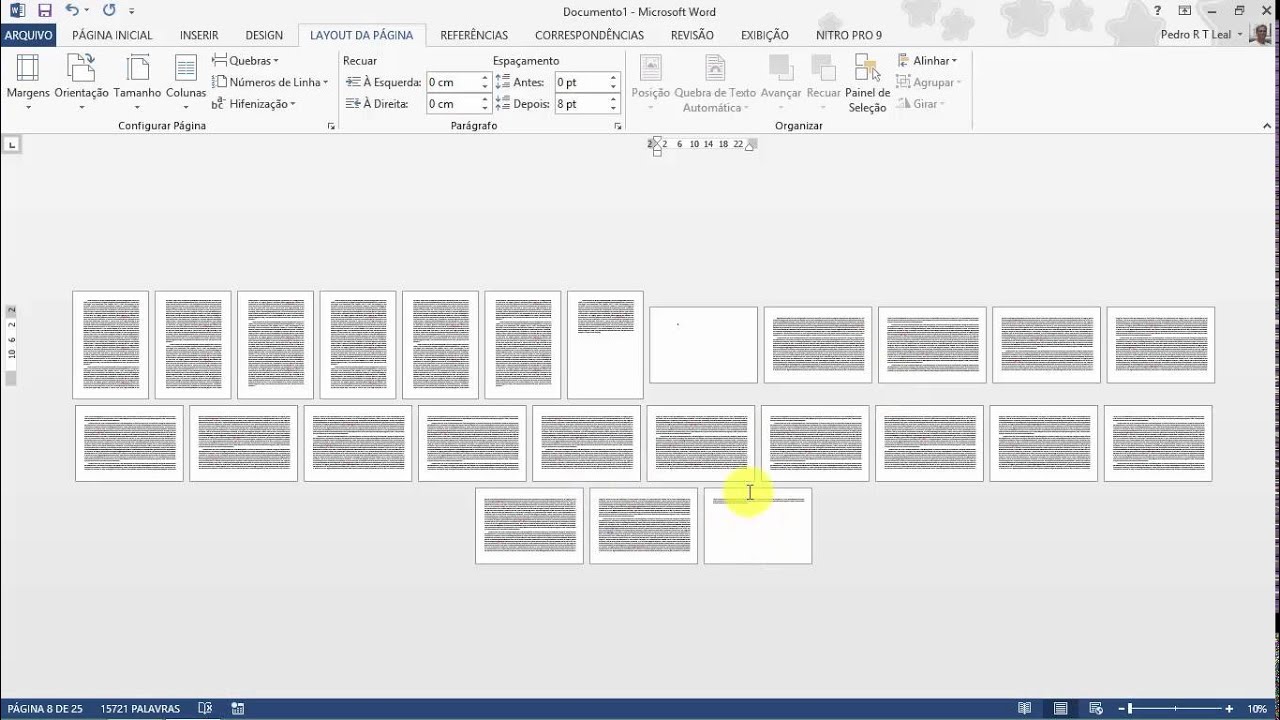
Task: Switch to the REFERÊNCIAS tab
Action: [474, 35]
